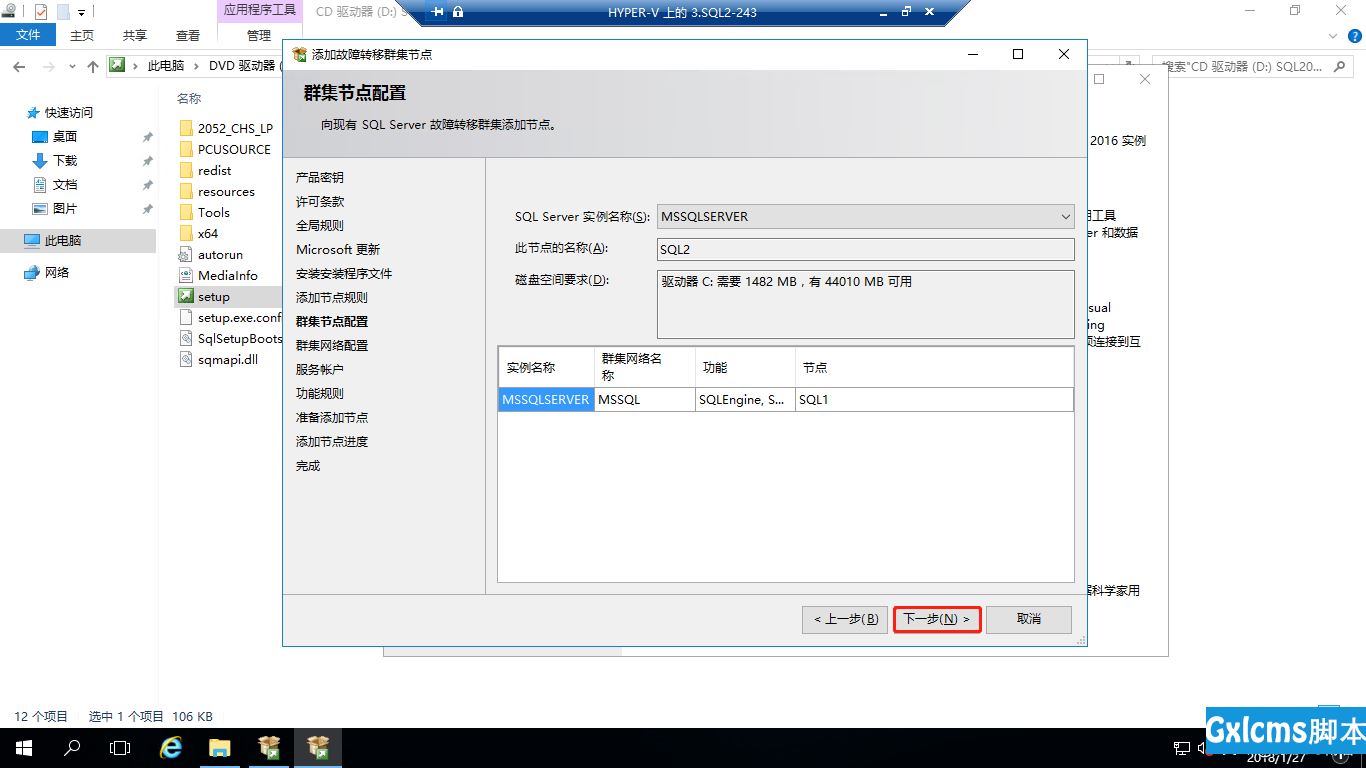Open the SQL Server instance name dropdown
Screen dimensions: 1366x768
pos(1065,217)
